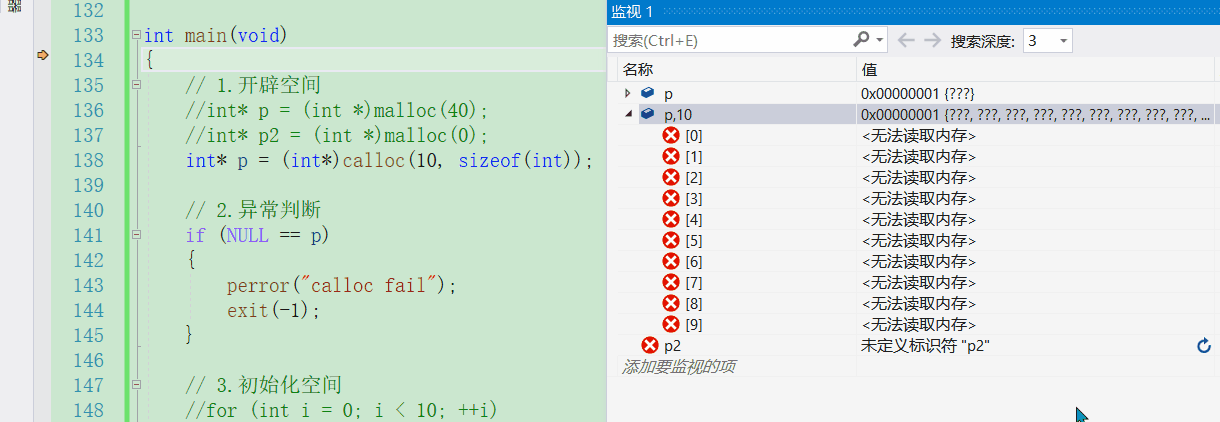Image resolution: width=1220 pixels, height=422 pixels.
Task: Click the forward arrow next to watch search
Action: point(932,40)
